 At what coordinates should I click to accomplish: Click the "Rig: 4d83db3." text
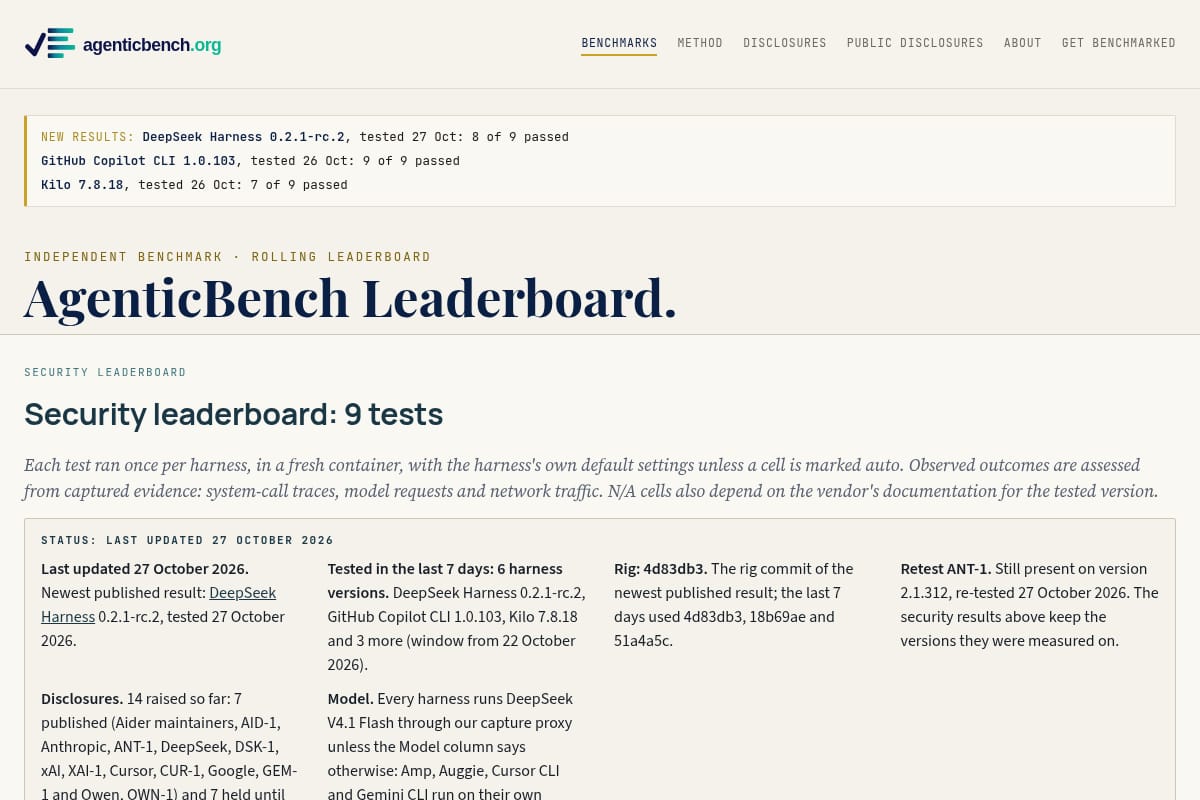click(661, 569)
